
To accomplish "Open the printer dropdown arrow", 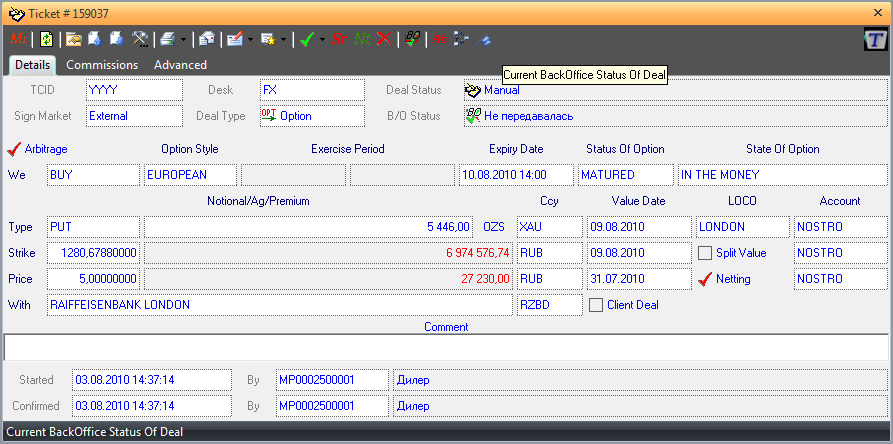I will (183, 40).
